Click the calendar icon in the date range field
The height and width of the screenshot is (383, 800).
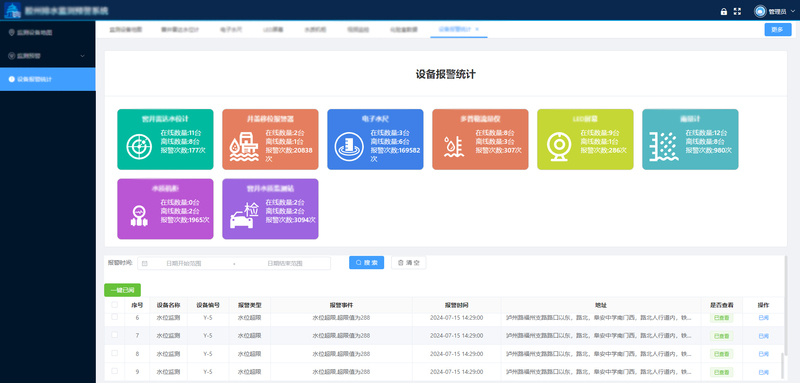[x=144, y=264]
